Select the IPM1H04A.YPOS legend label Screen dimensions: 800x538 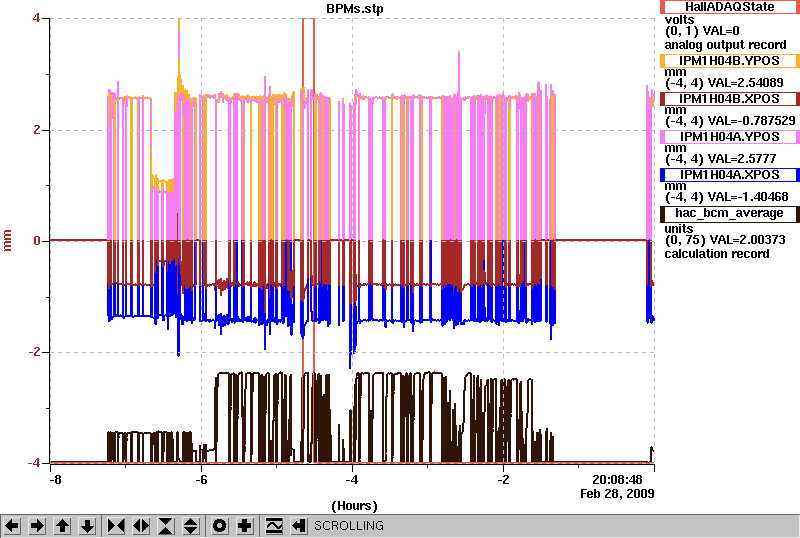pyautogui.click(x=730, y=137)
